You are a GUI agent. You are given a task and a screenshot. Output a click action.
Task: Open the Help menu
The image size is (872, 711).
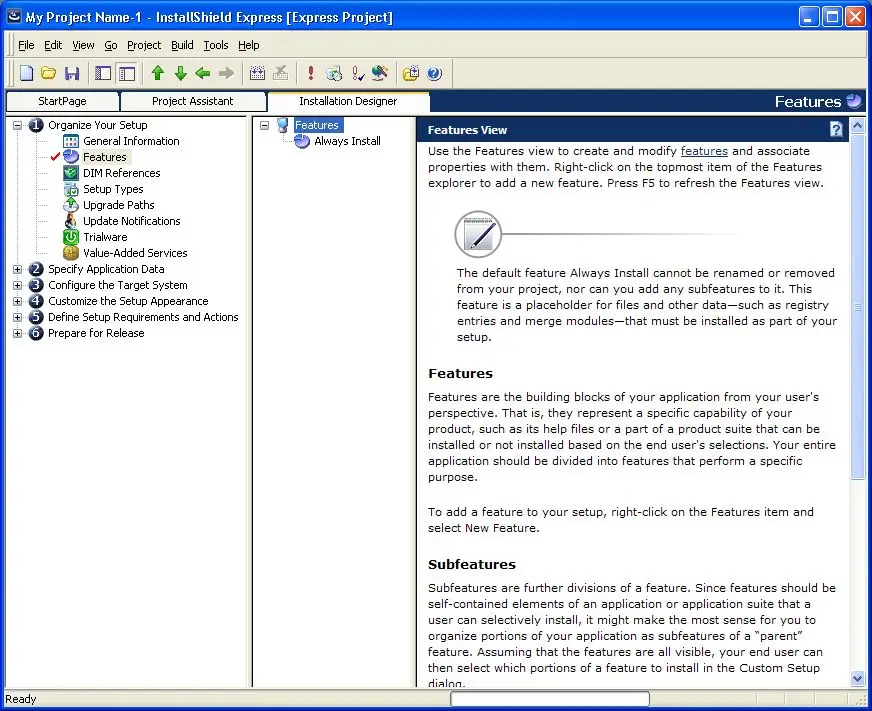[249, 45]
